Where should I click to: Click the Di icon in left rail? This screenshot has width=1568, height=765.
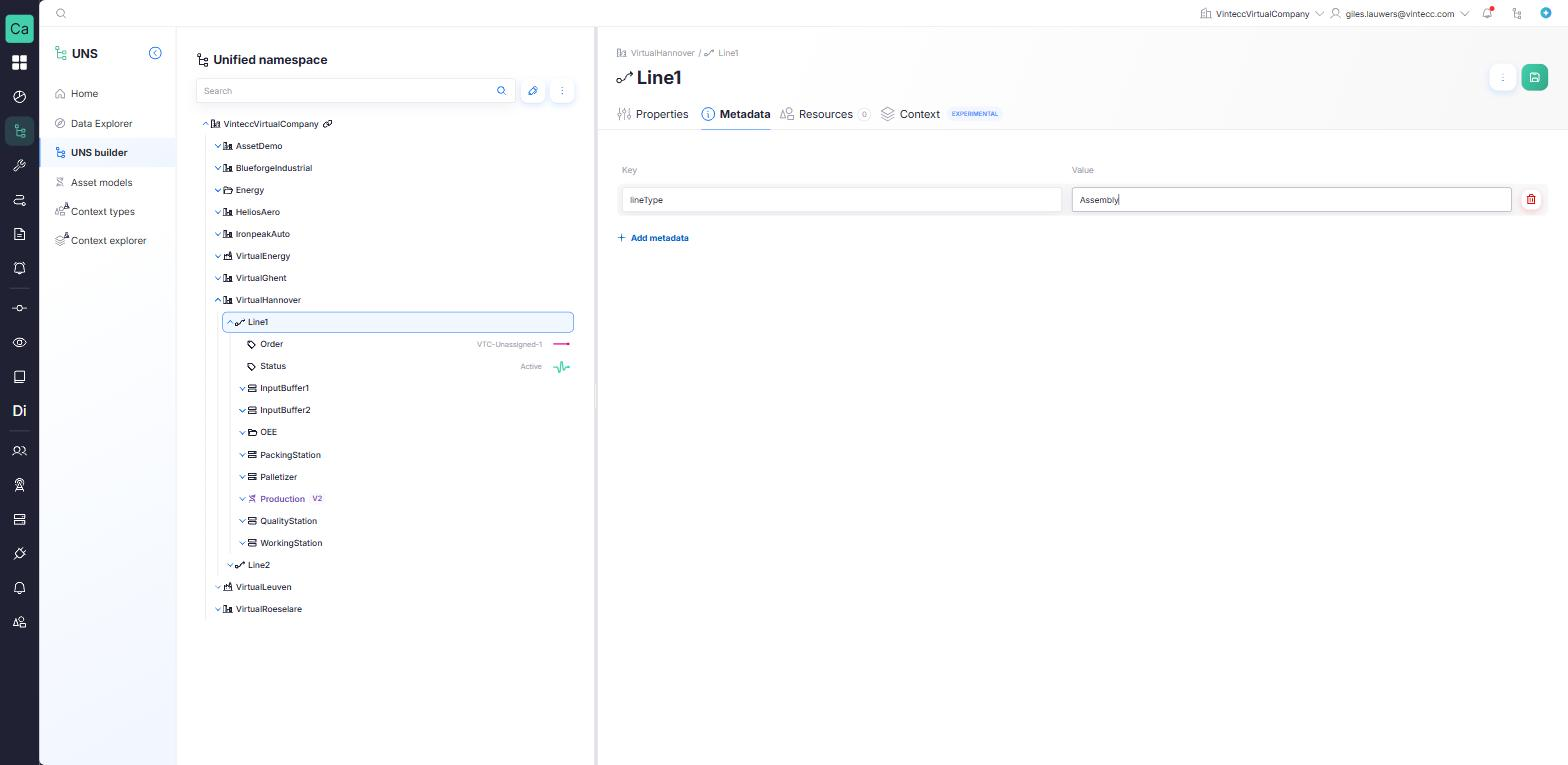pyautogui.click(x=19, y=411)
